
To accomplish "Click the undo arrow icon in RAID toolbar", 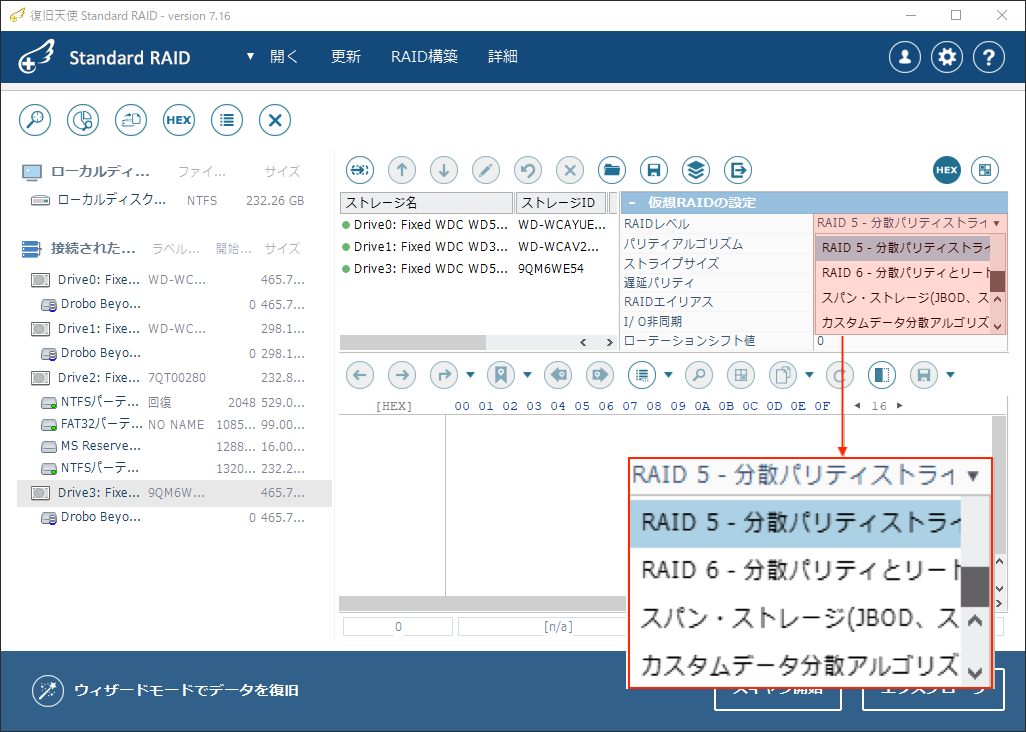I will point(528,170).
